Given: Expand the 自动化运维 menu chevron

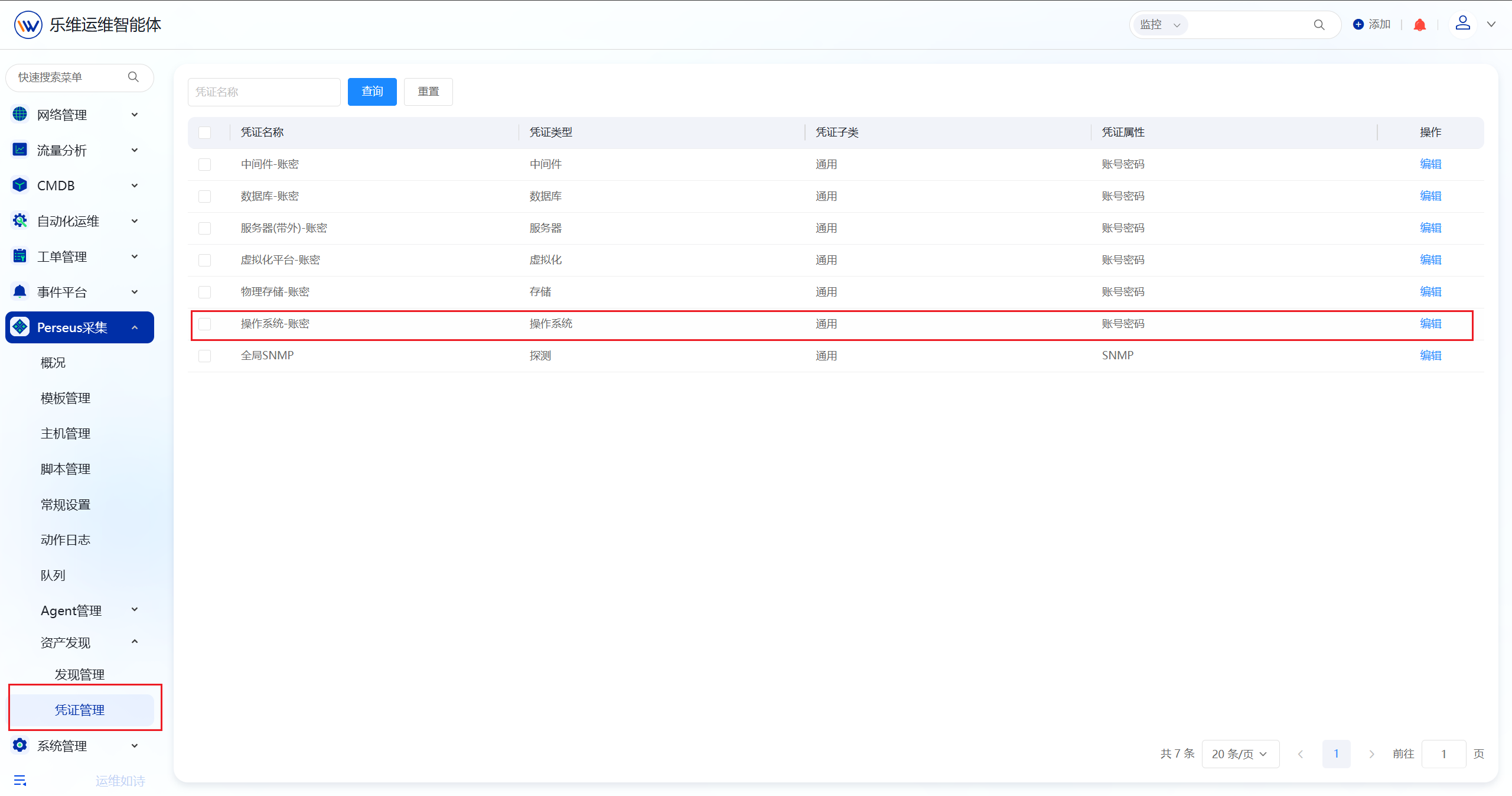Looking at the screenshot, I should click(135, 221).
